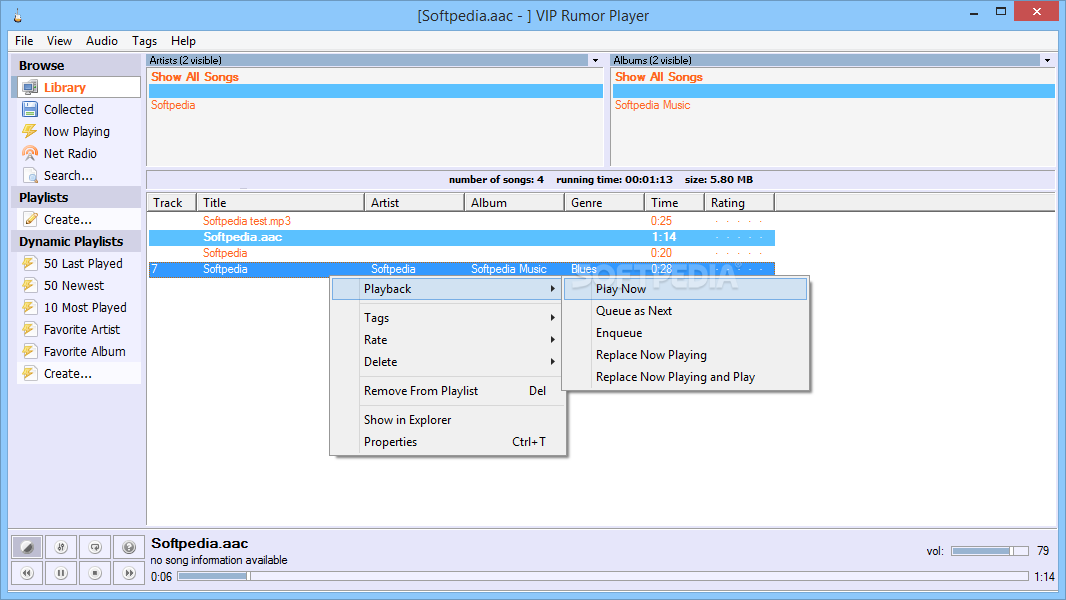Choose Replace Now Playing and Play
The image size is (1066, 600).
tap(685, 377)
